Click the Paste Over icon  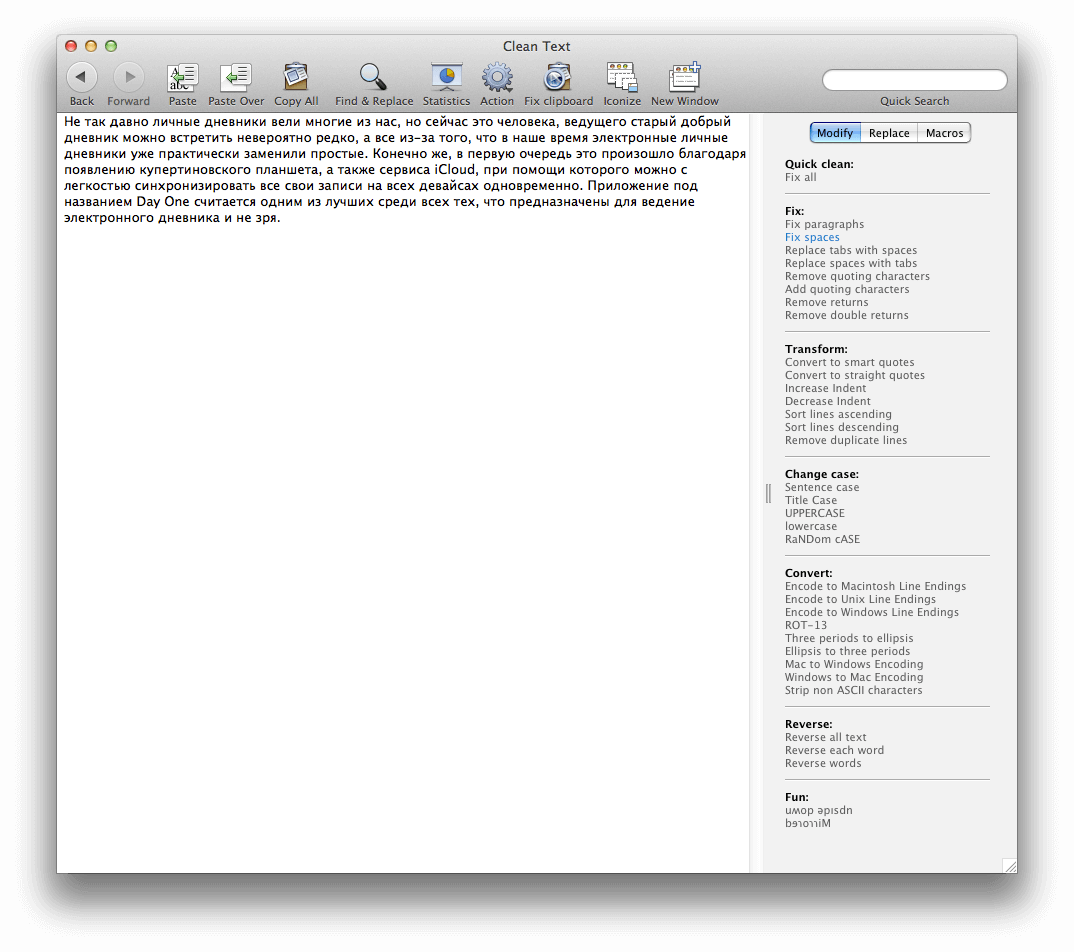[236, 77]
